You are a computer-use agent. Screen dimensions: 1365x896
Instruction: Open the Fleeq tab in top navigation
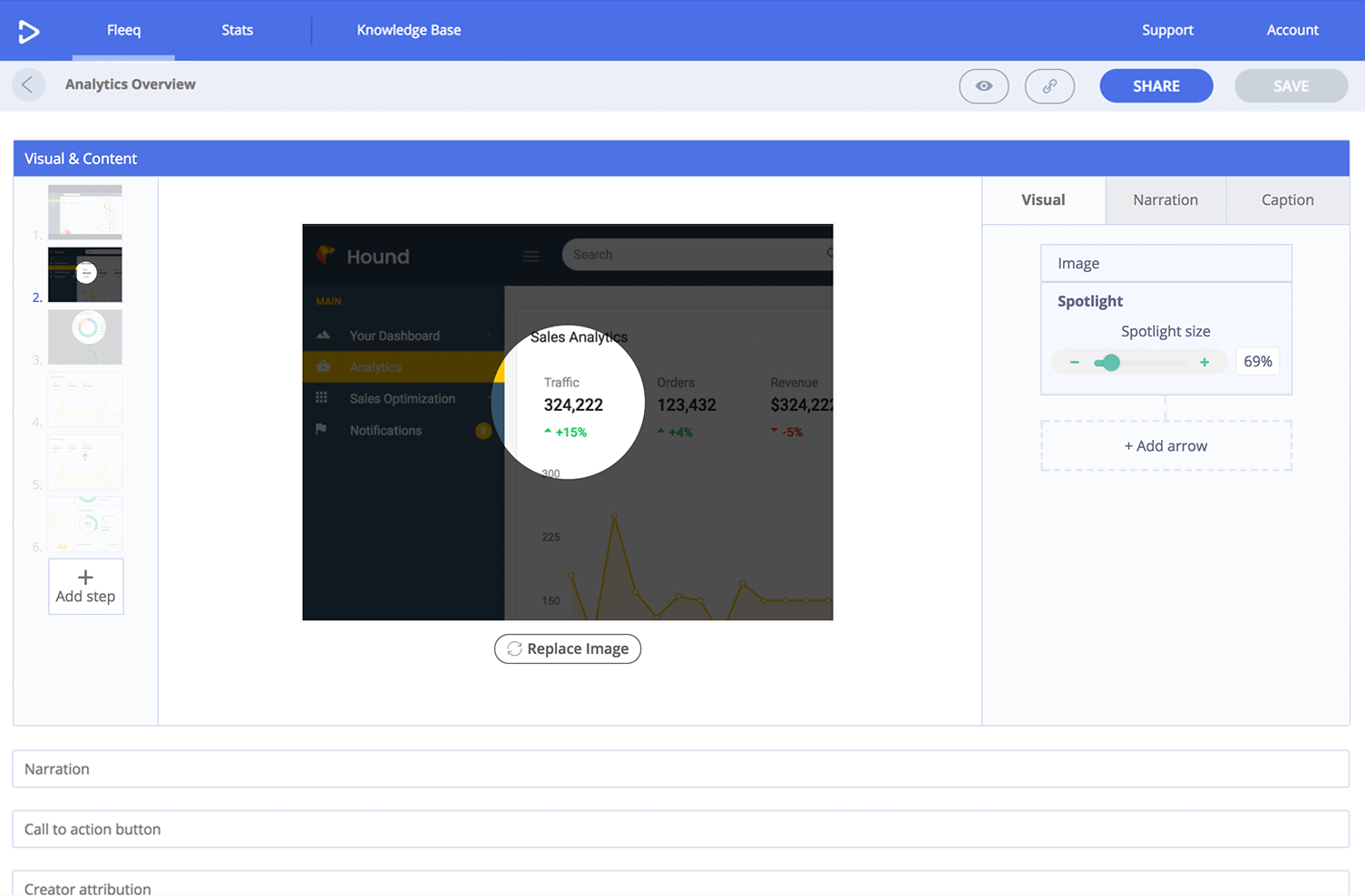123,30
